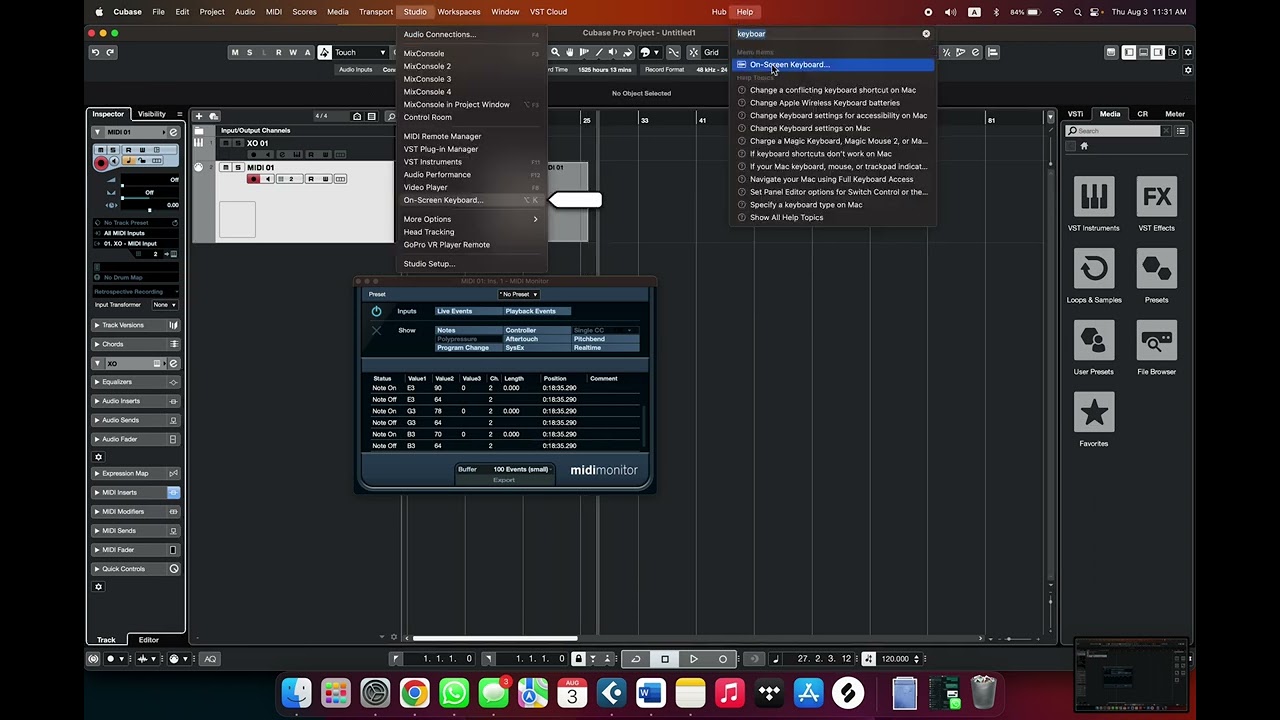
Task: Clear the Help search field
Action: point(926,34)
